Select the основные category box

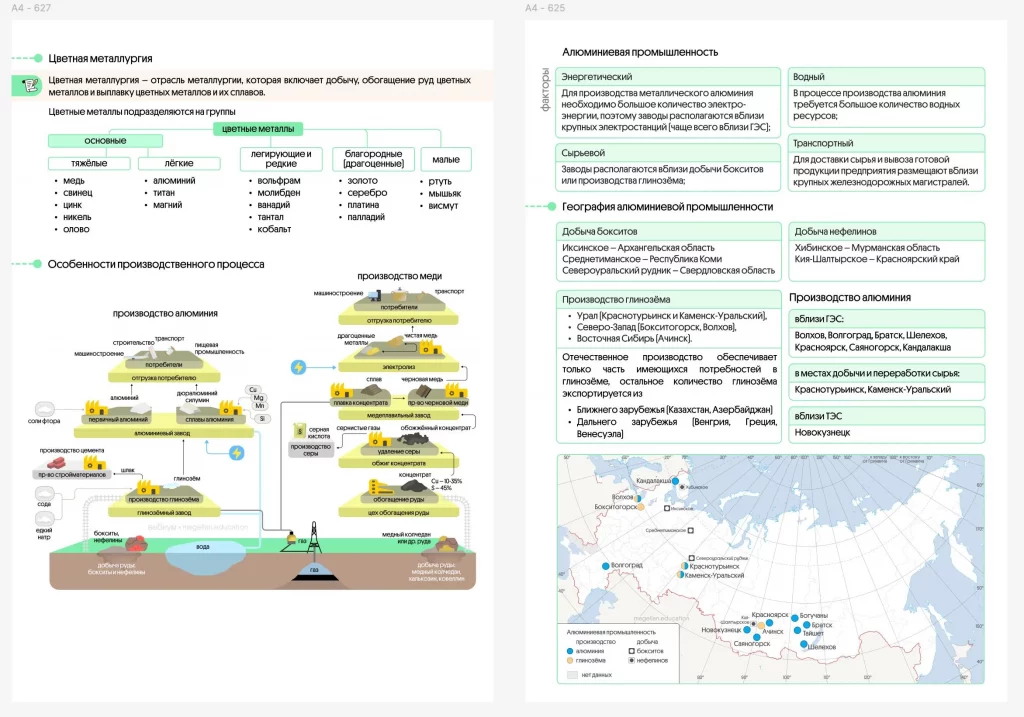pos(106,141)
